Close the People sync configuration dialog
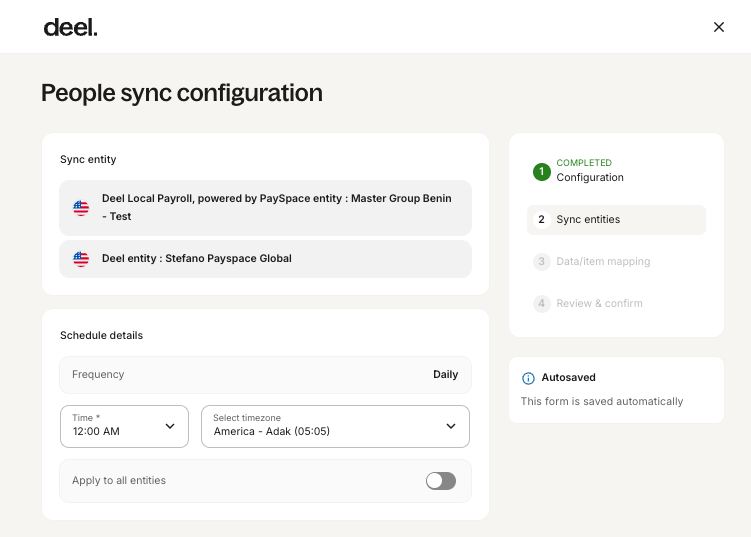The image size is (751, 537). tap(718, 27)
